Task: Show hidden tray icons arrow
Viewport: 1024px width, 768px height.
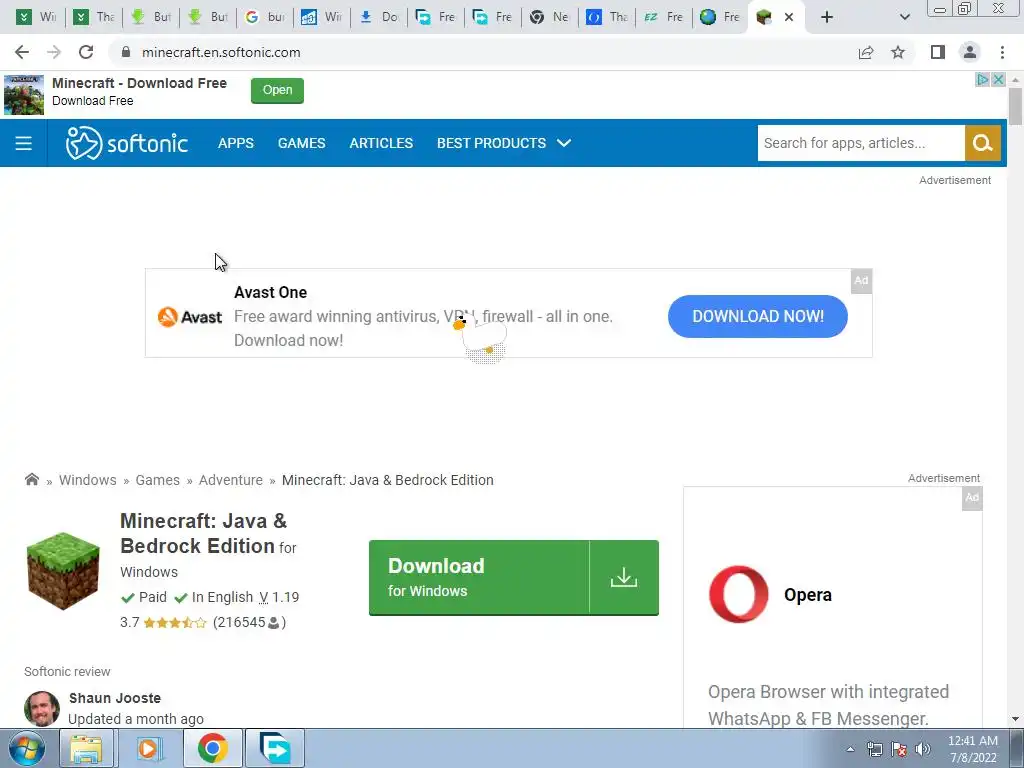Action: coord(850,749)
